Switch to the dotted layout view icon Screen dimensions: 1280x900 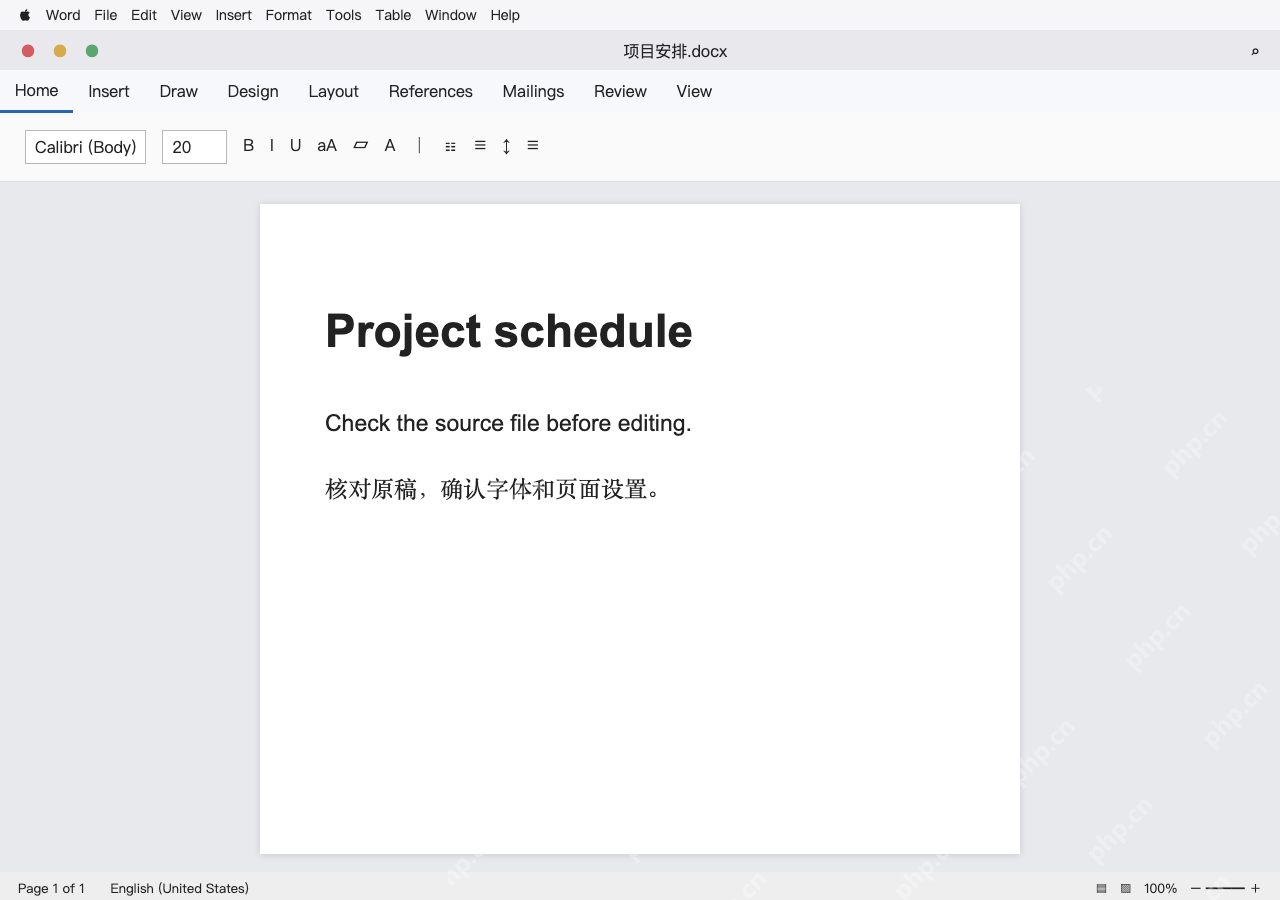tap(1125, 888)
